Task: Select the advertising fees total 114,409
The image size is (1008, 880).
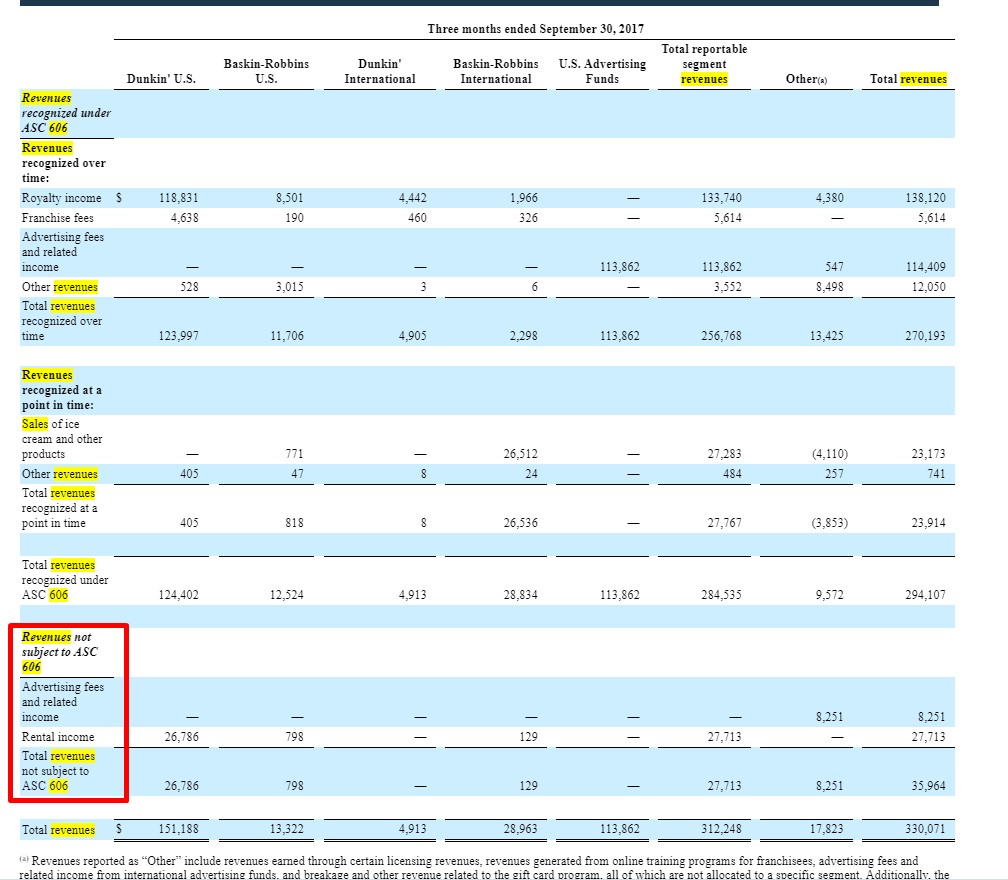Action: pyautogui.click(x=925, y=267)
